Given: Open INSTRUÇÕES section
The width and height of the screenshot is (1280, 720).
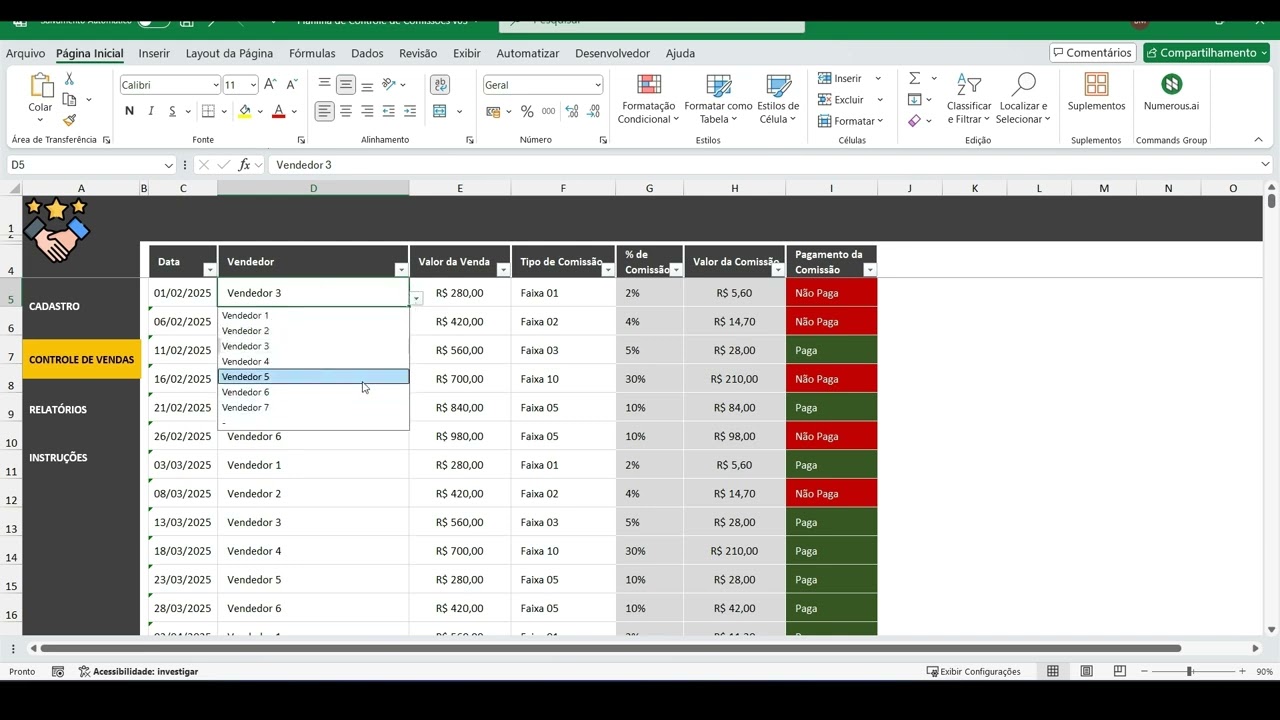Looking at the screenshot, I should pos(58,457).
